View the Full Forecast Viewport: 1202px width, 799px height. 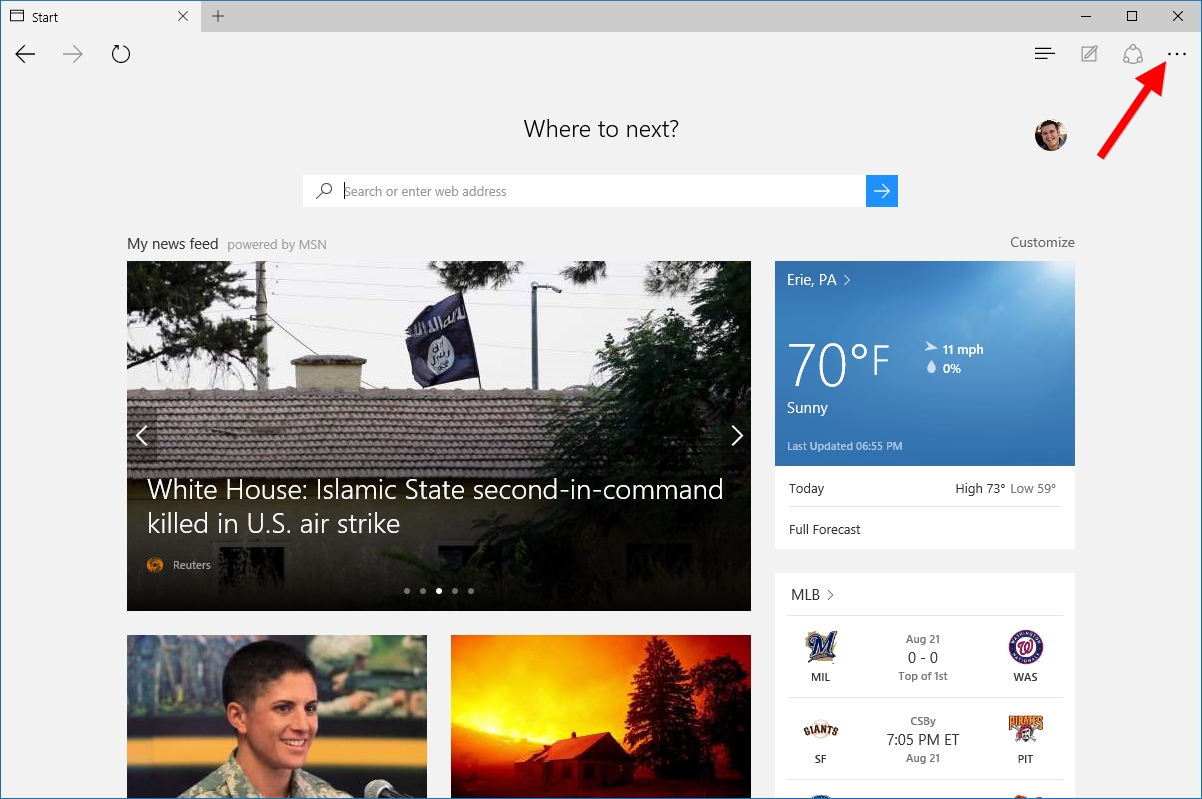824,529
